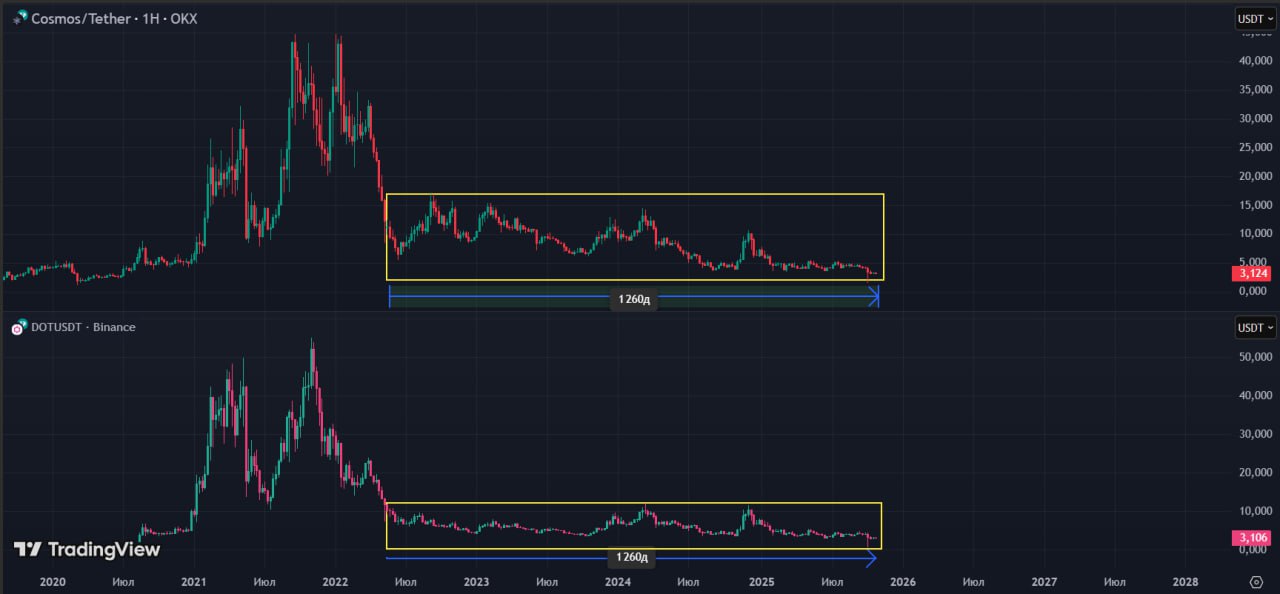Click 2026 on the time axis
This screenshot has width=1280, height=594.
coord(902,582)
